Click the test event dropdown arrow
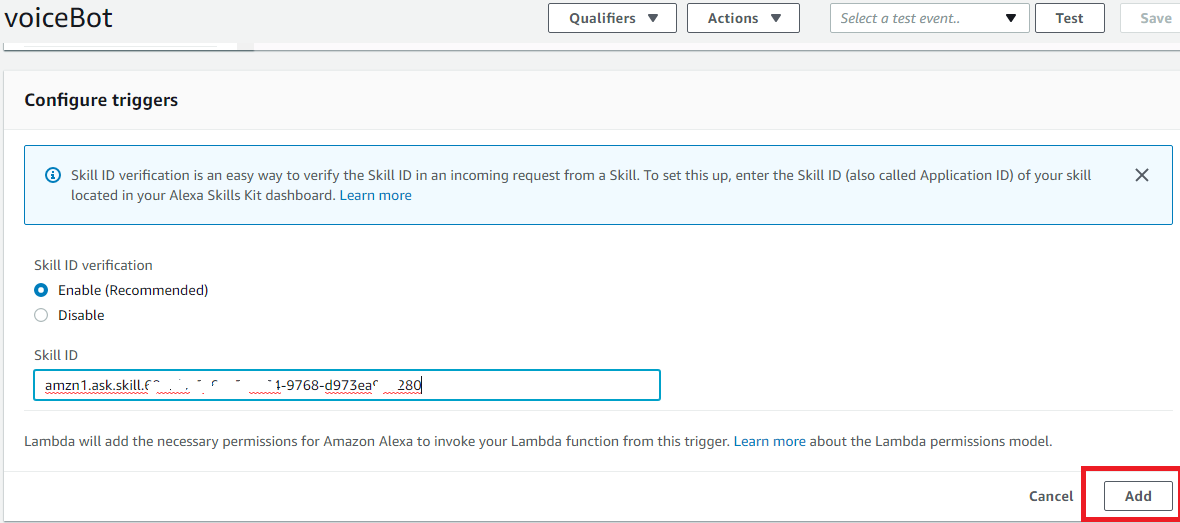1180x523 pixels. click(1011, 18)
